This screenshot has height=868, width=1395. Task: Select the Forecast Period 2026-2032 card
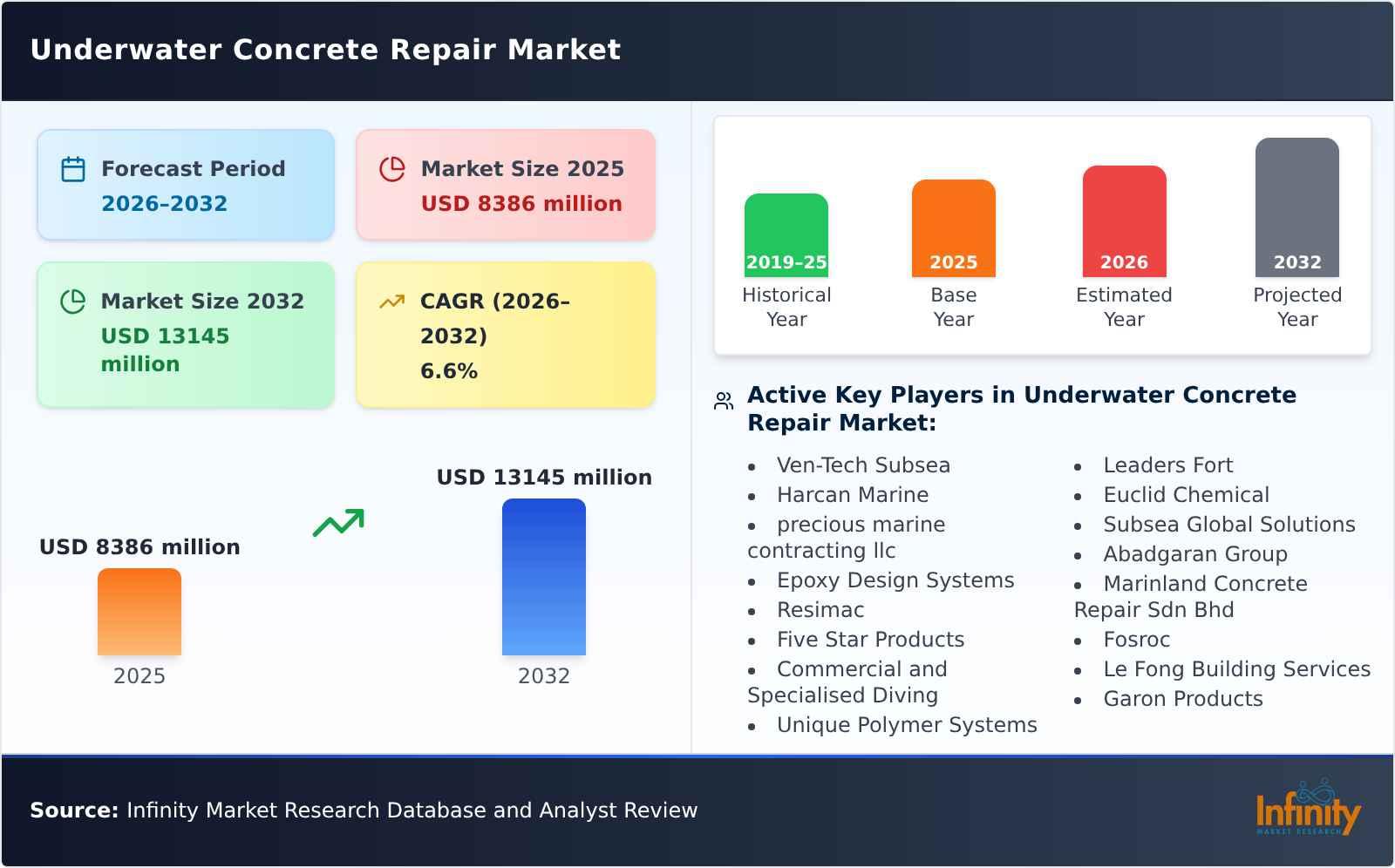click(186, 185)
